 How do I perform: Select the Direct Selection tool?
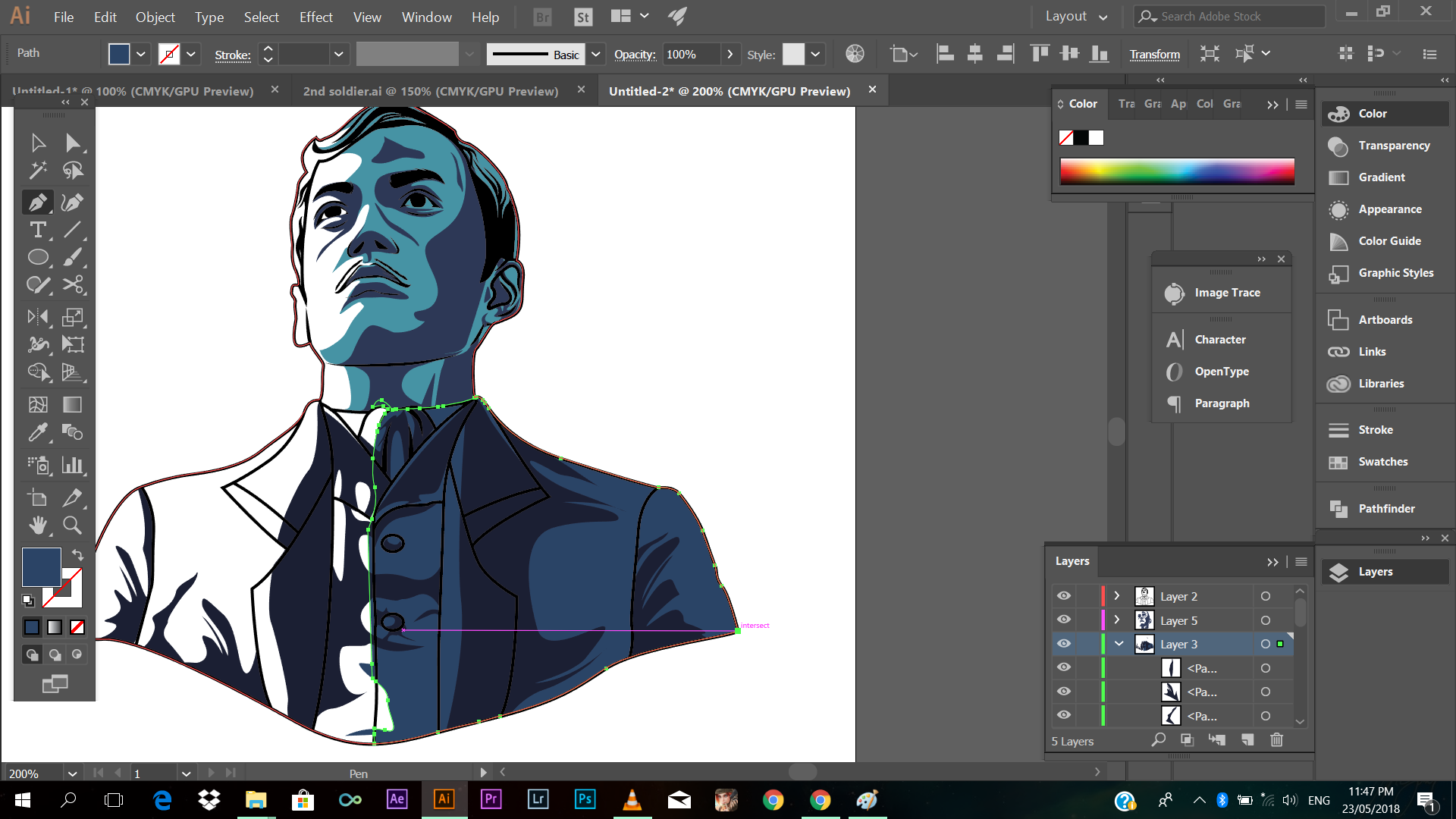(x=73, y=143)
